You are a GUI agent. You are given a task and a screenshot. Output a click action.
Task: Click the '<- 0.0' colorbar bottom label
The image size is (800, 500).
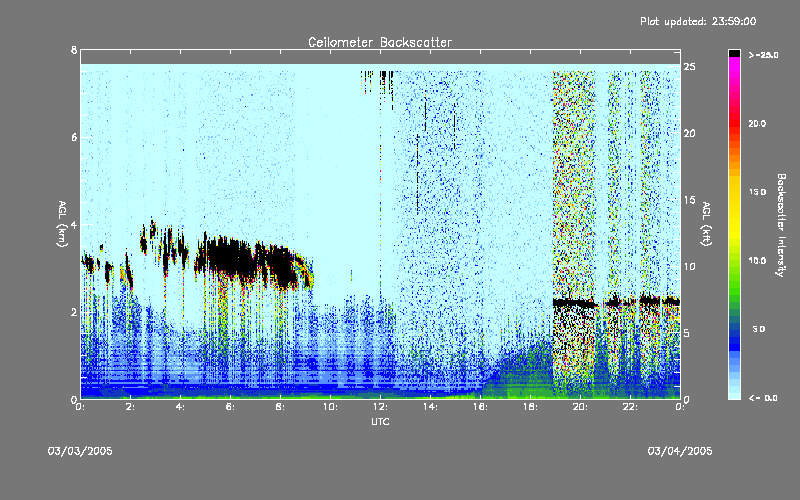tap(763, 398)
